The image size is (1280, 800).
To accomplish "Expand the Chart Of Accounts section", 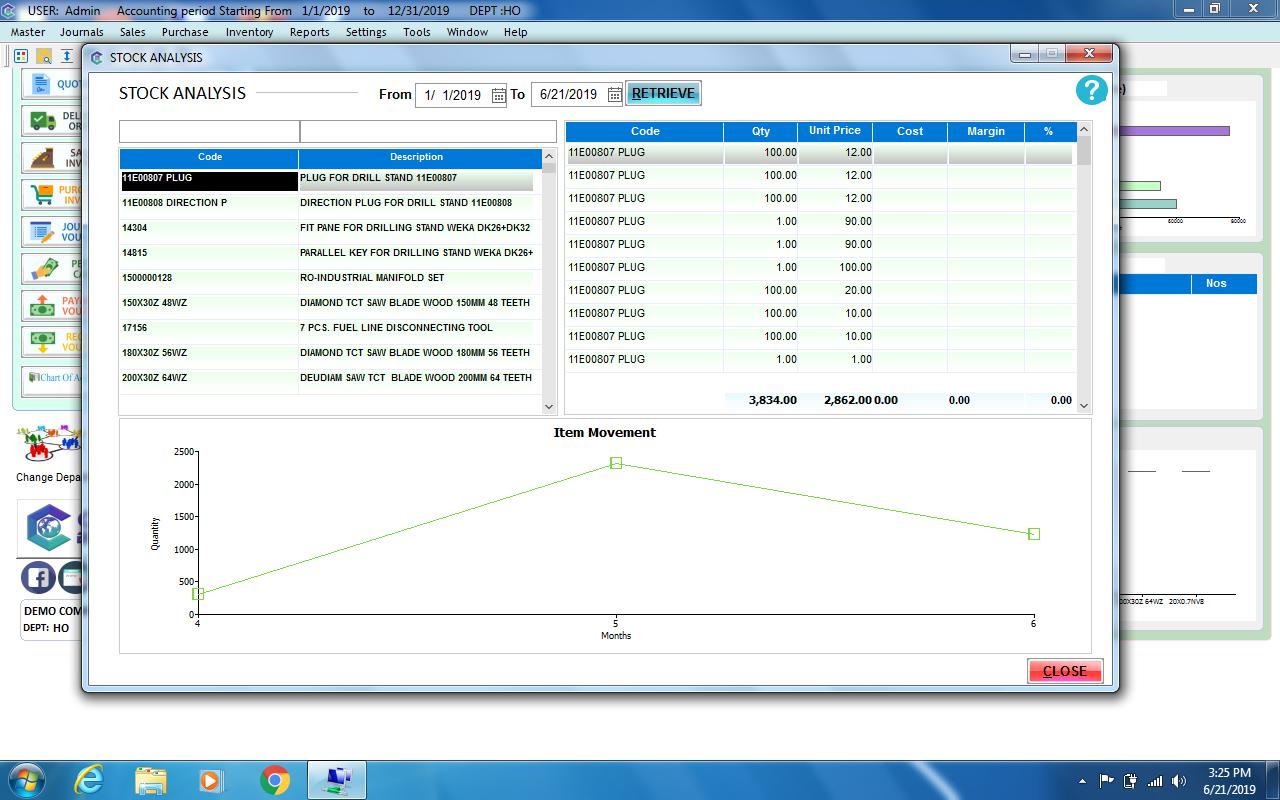I will [48, 378].
